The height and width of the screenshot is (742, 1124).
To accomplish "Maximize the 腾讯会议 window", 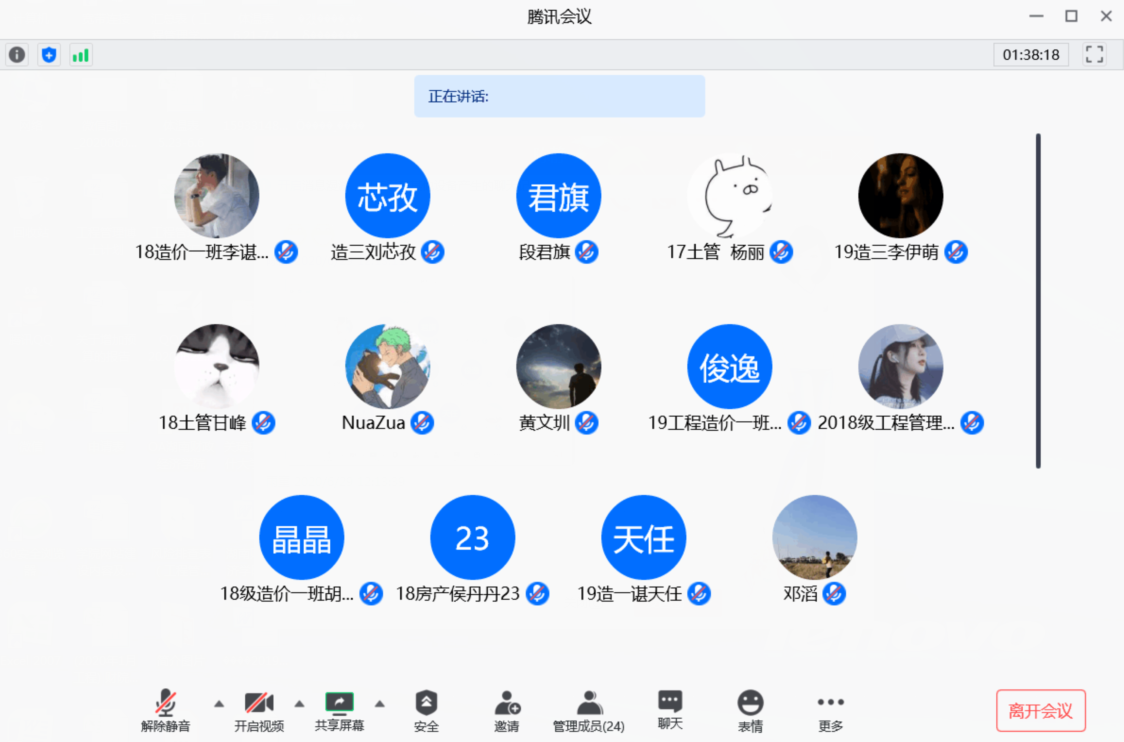I will 1071,16.
